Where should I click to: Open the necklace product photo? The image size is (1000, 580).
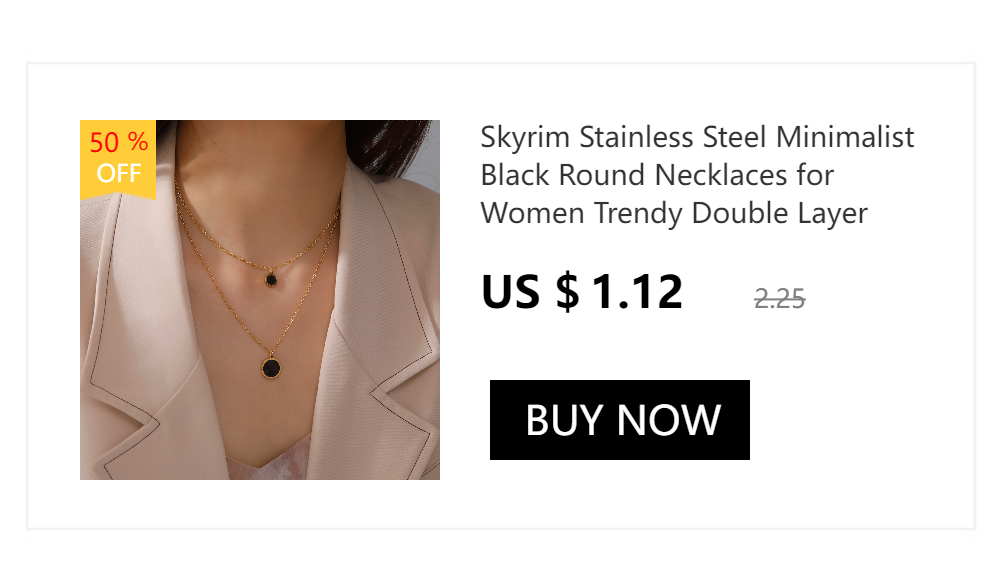coord(260,300)
